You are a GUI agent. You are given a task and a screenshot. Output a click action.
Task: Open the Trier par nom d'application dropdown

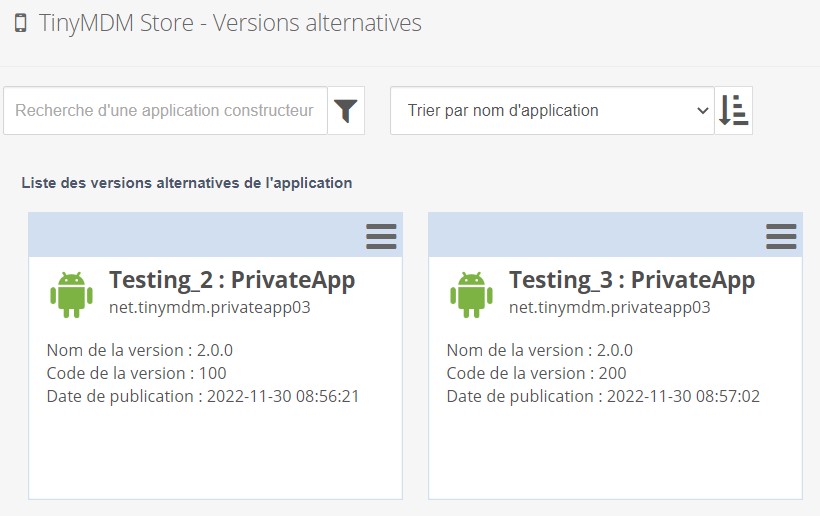coord(552,111)
